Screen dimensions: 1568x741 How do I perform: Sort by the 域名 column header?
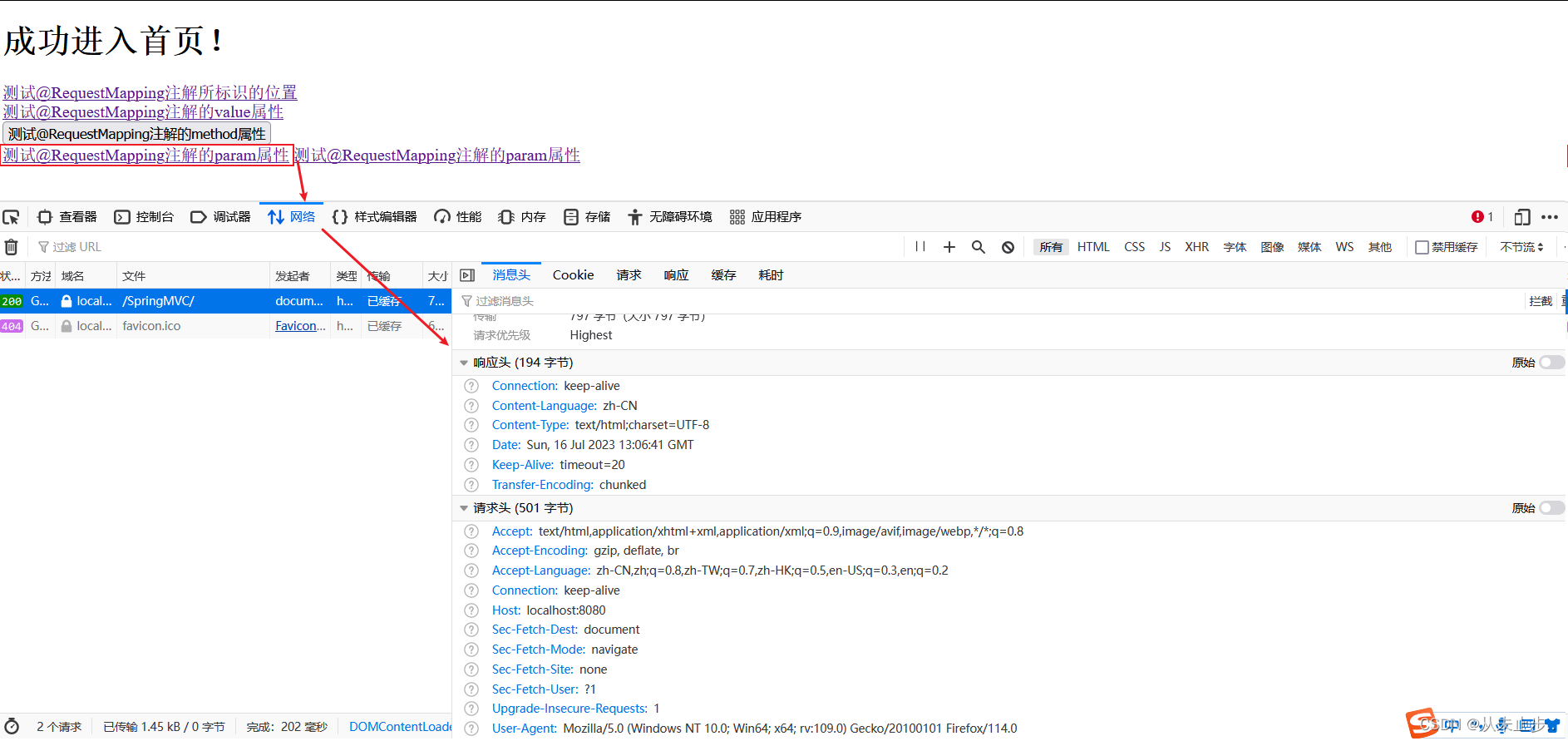[86, 276]
